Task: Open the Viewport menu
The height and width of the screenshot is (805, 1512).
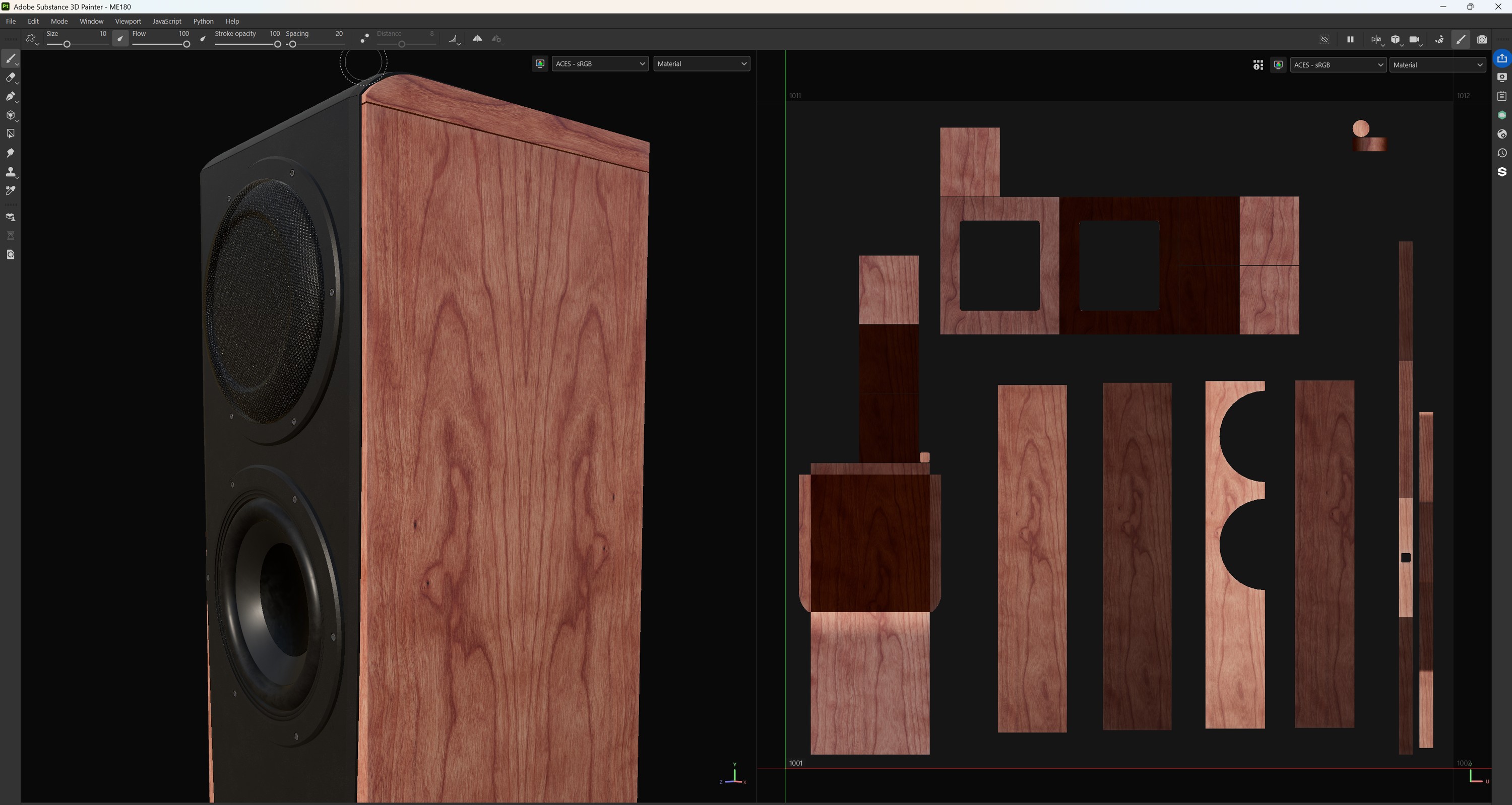Action: [128, 21]
